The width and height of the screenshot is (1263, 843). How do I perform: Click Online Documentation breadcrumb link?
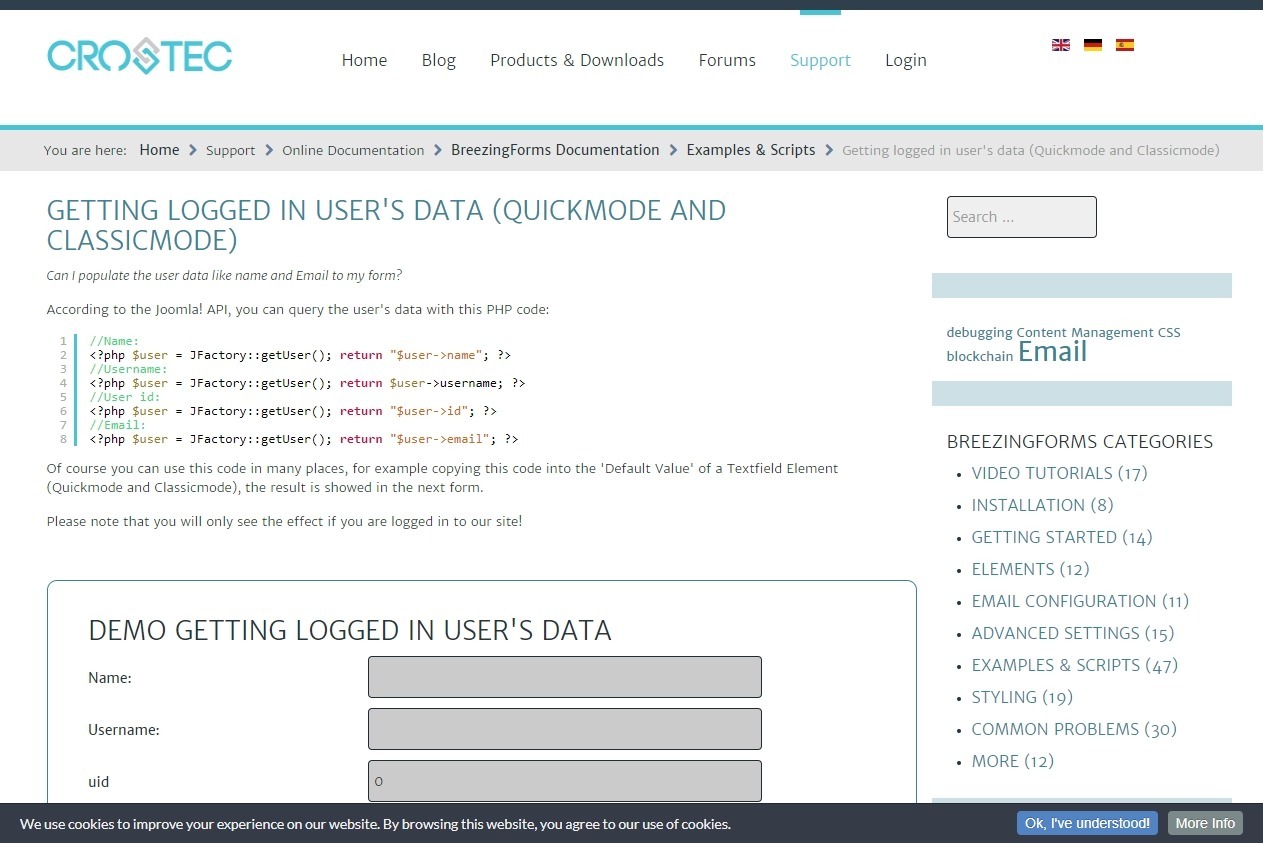click(353, 151)
